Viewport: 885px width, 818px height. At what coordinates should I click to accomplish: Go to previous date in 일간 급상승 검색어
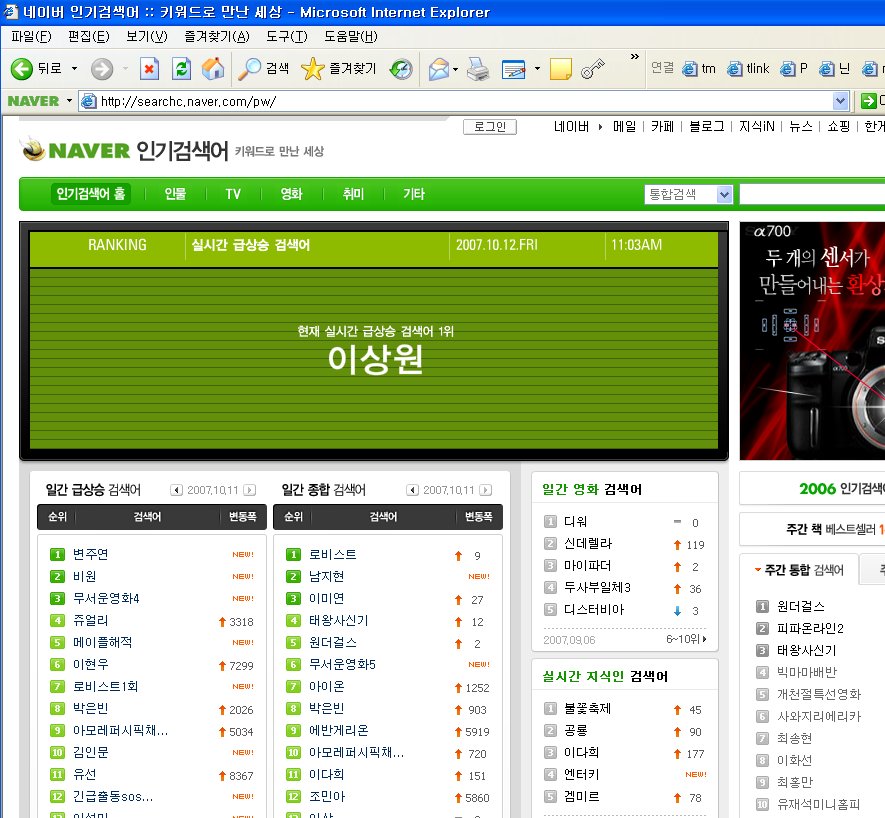[177, 490]
